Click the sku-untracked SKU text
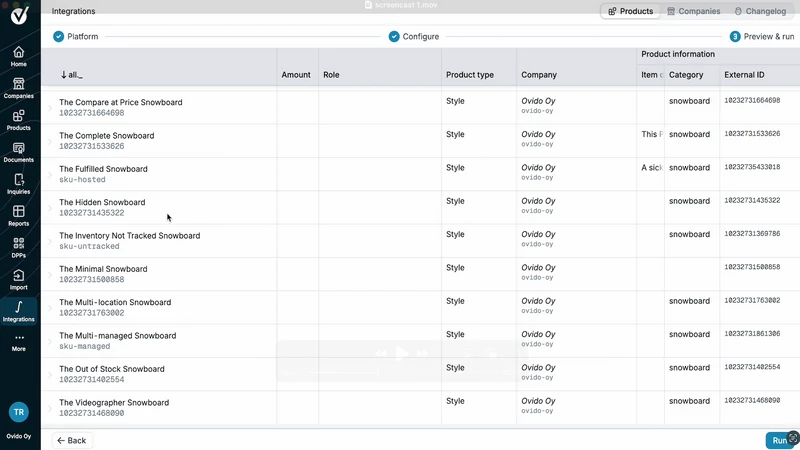 point(89,246)
